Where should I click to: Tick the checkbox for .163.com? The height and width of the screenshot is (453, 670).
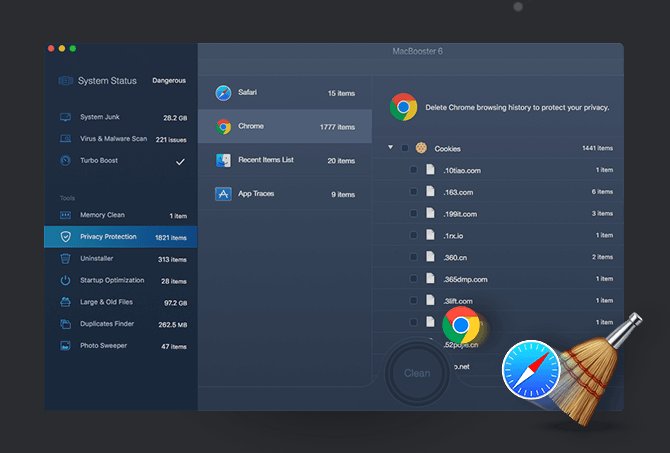pos(413,191)
